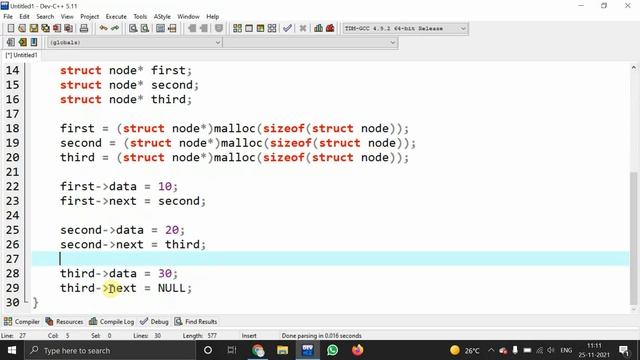640x360 pixels.
Task: Switch to the Compiler bottom tab
Action: [22, 322]
